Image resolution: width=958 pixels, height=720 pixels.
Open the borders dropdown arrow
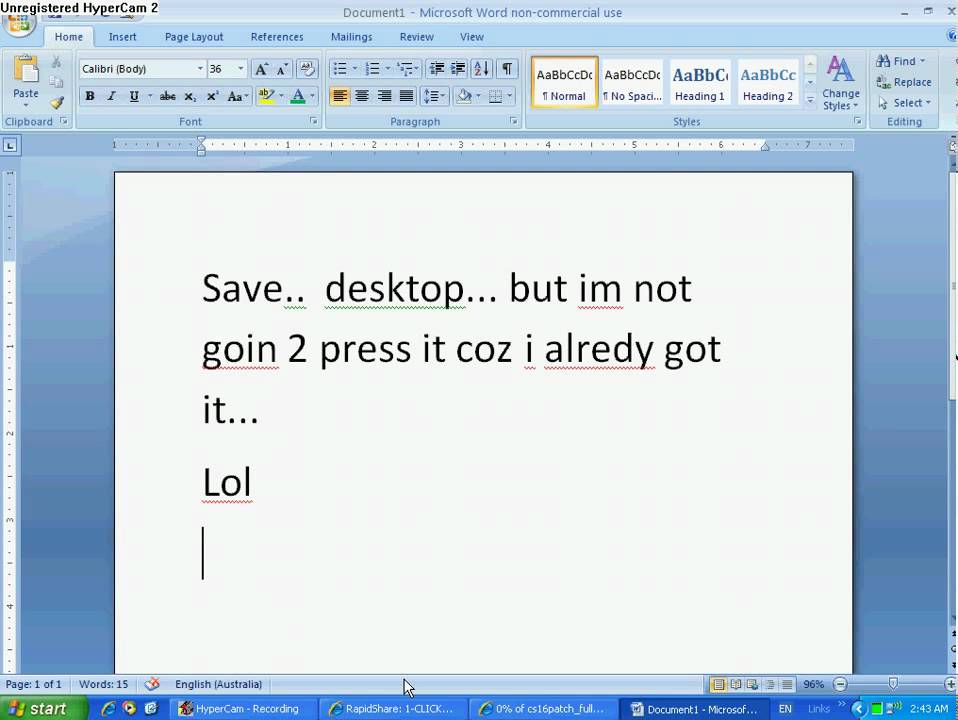coord(509,97)
